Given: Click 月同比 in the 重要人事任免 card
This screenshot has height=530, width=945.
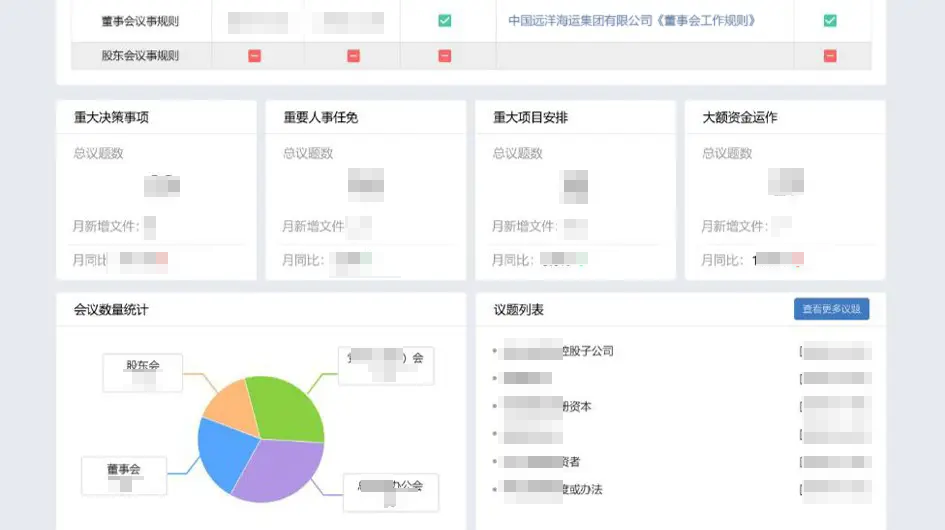Looking at the screenshot, I should click(303, 260).
